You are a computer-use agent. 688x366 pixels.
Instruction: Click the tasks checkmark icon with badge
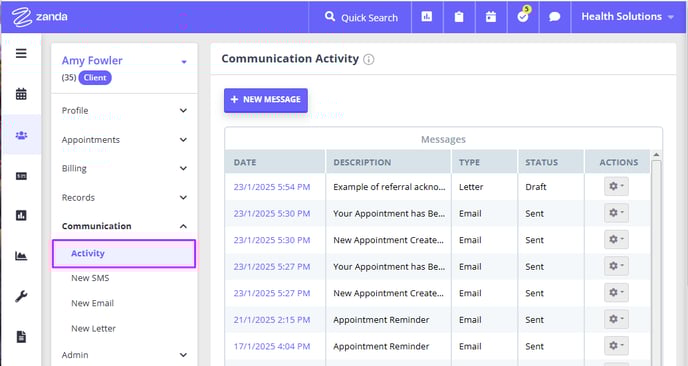[x=523, y=17]
